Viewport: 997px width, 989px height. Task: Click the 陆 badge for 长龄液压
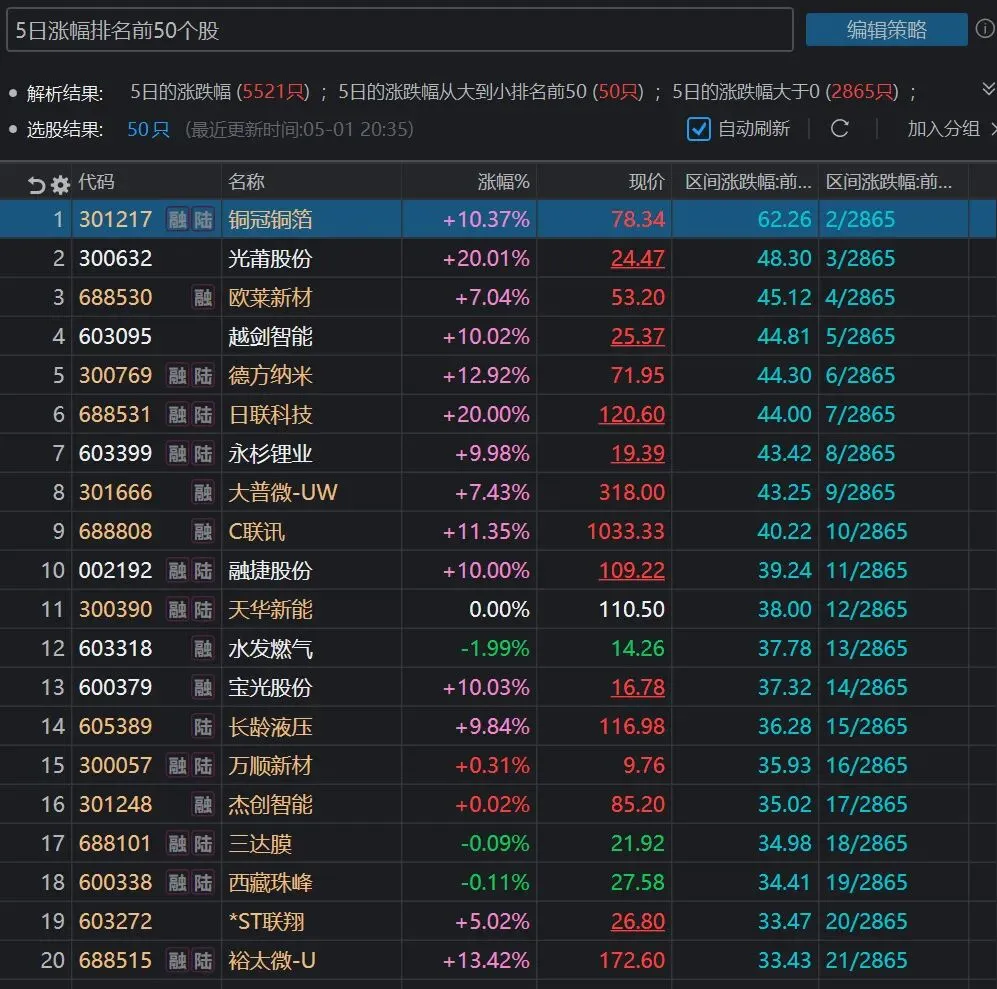[203, 726]
